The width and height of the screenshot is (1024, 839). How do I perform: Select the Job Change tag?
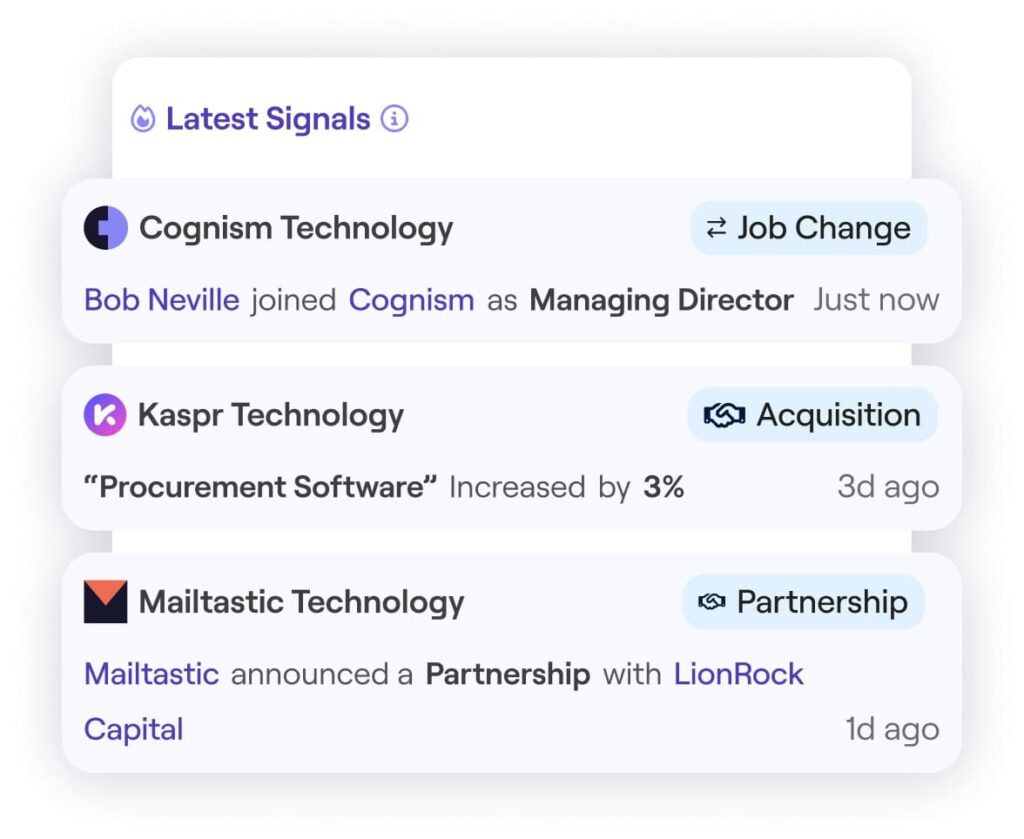click(x=809, y=228)
